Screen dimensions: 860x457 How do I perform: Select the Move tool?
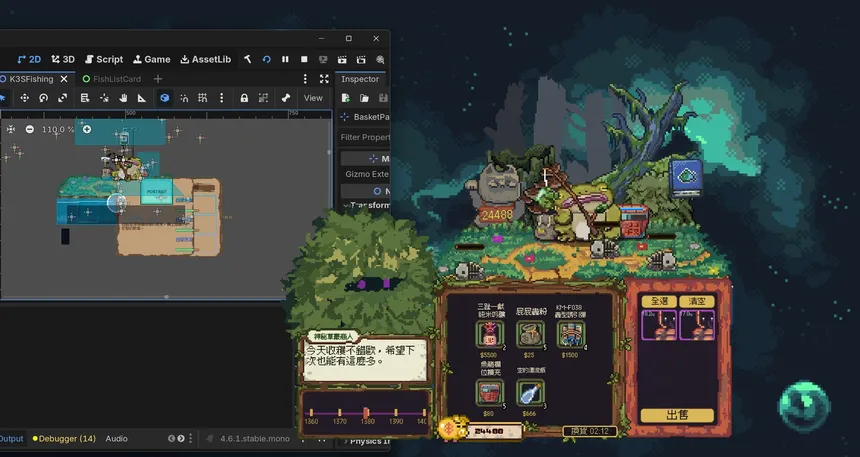[x=25, y=98]
